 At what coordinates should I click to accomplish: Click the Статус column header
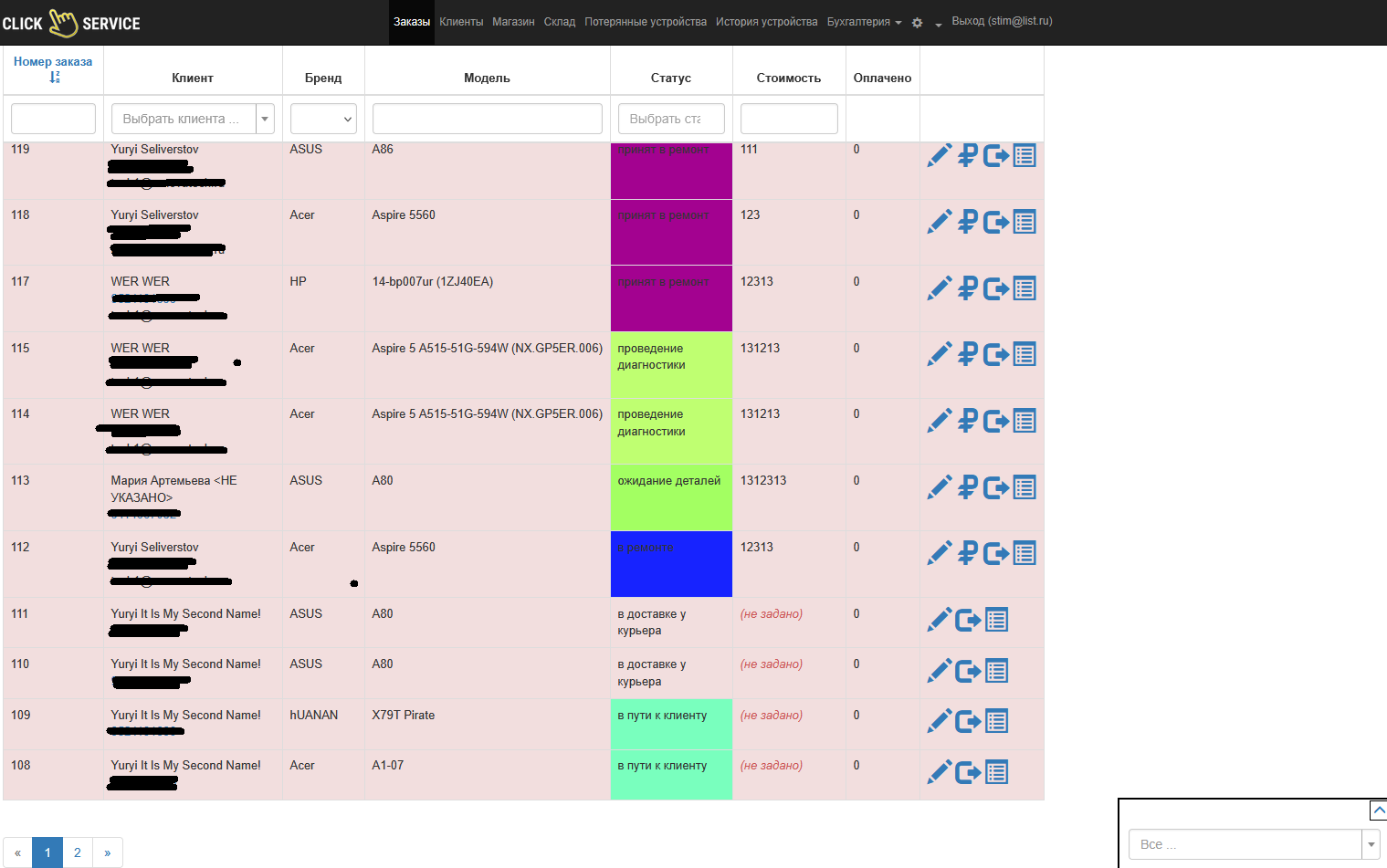pos(671,78)
